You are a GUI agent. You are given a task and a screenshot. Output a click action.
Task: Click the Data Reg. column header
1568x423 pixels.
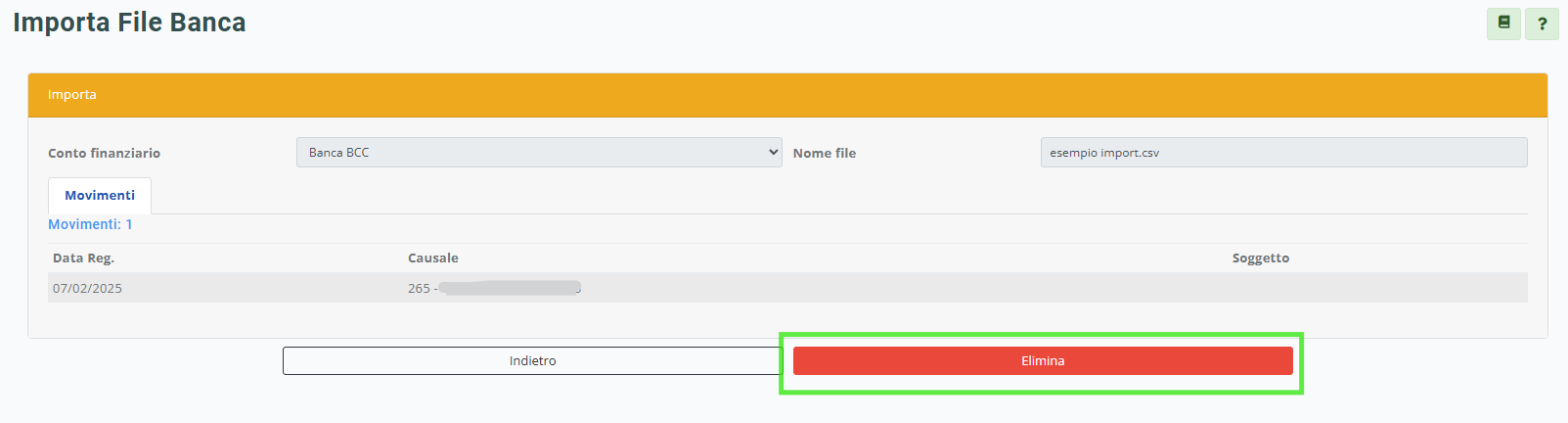pyautogui.click(x=83, y=258)
